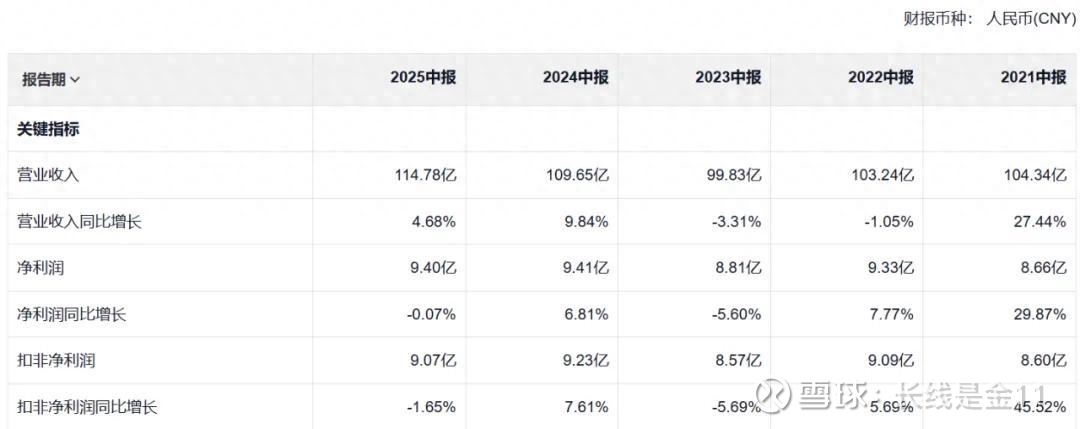Select the 营业收入 row label
This screenshot has height=429, width=1080.
pyautogui.click(x=49, y=176)
